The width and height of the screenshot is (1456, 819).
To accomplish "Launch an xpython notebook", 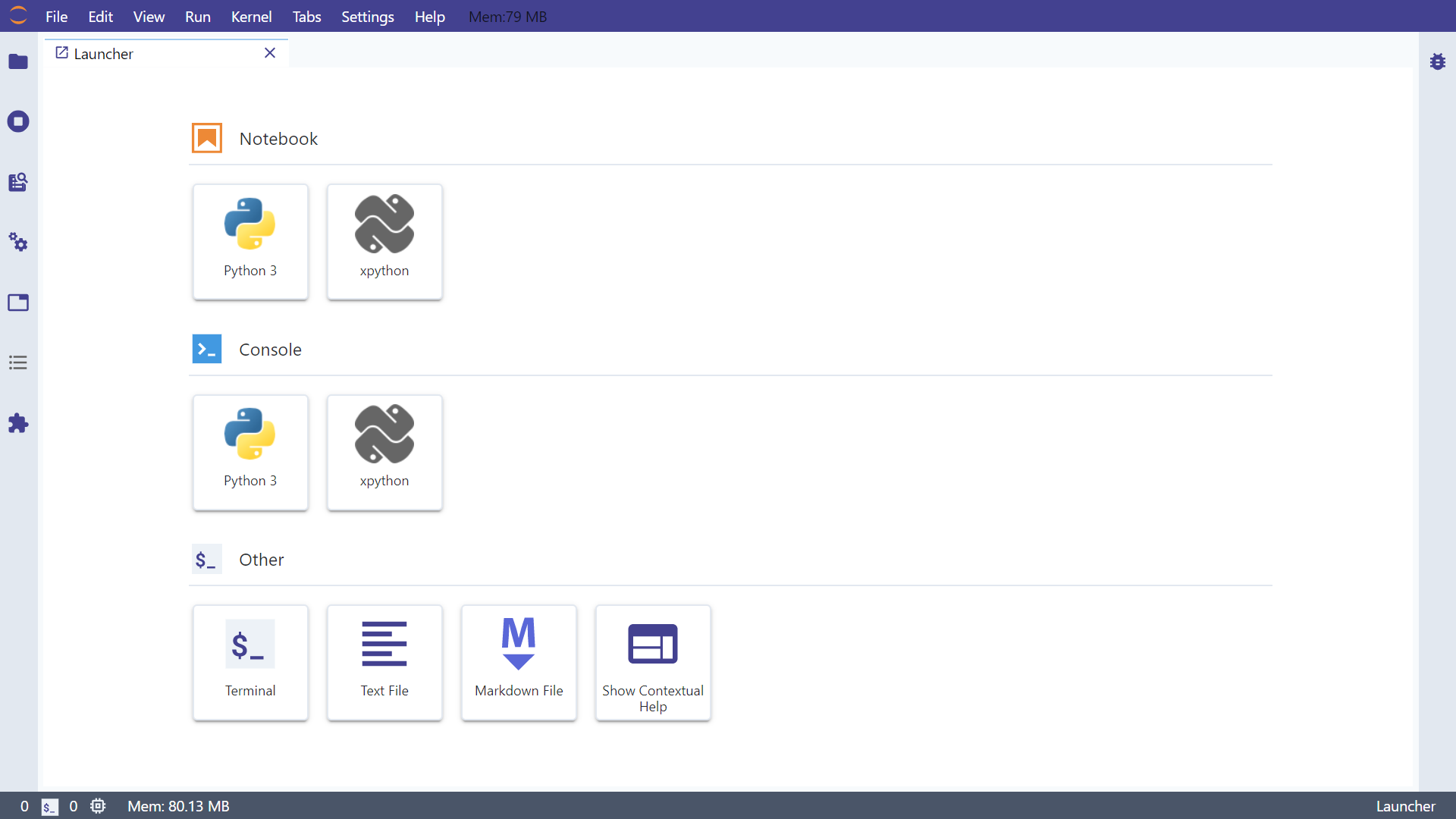I will (384, 242).
